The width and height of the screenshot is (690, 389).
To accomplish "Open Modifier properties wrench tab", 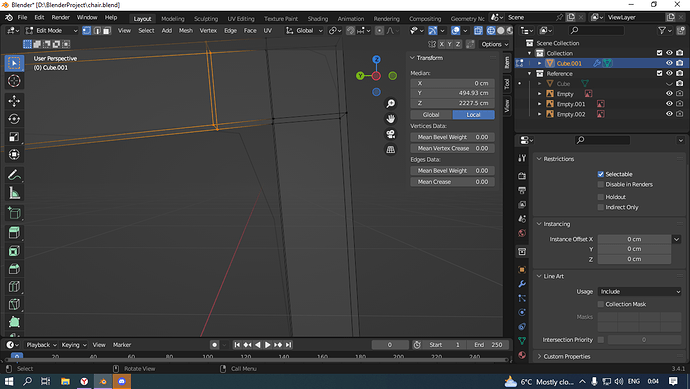I will [x=522, y=284].
